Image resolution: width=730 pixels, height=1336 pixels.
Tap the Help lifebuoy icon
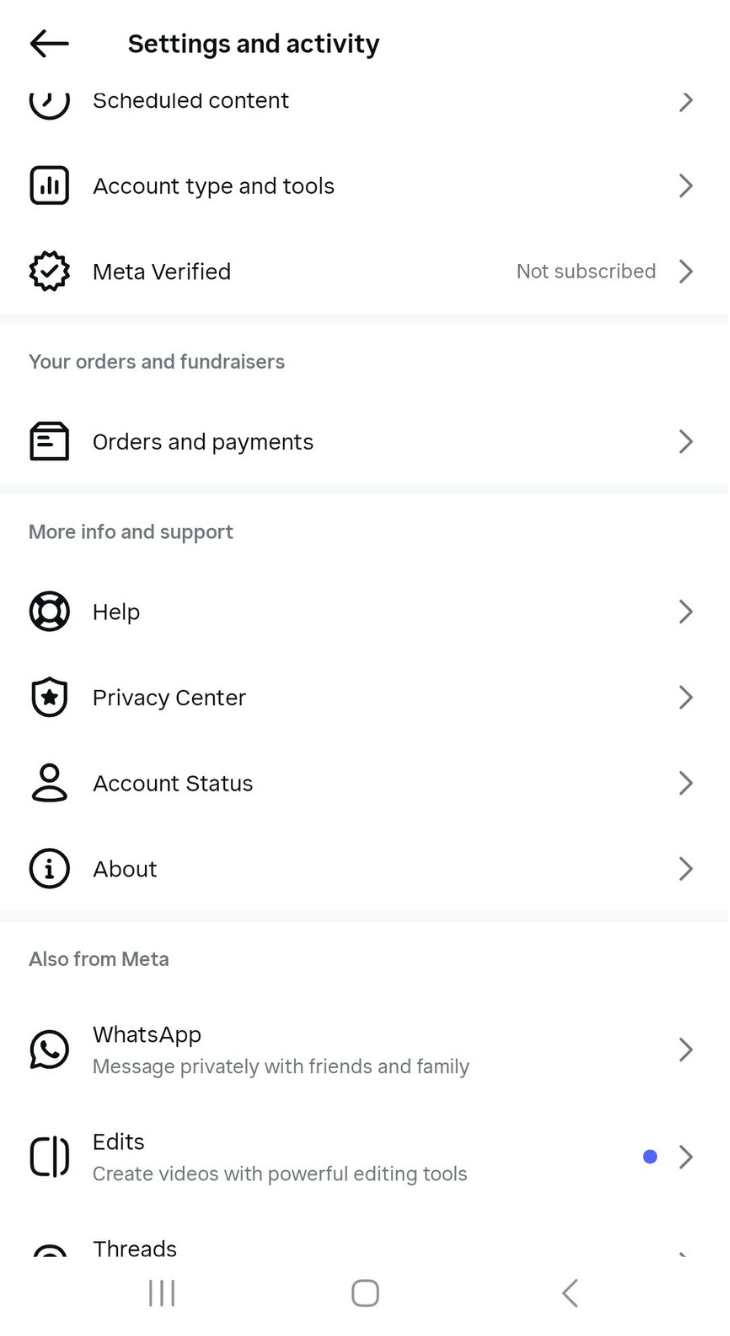click(49, 612)
